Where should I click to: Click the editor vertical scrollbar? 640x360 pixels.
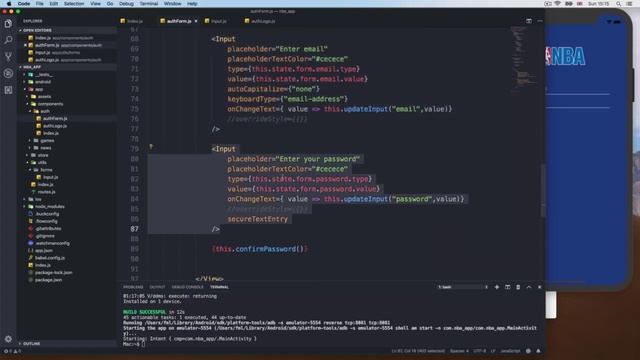coord(542,190)
